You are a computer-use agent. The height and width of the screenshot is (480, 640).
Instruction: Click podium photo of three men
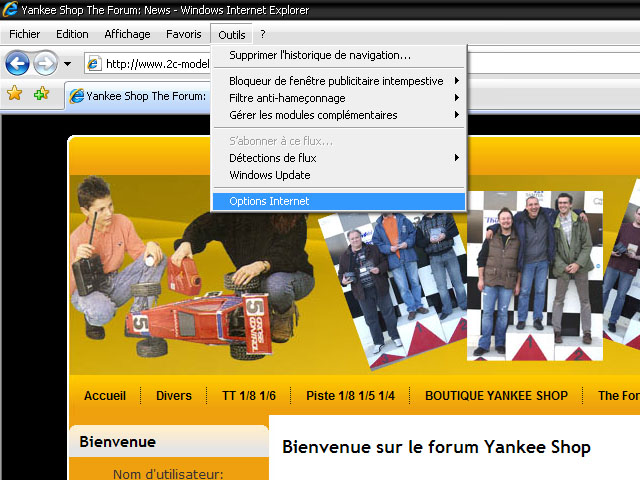tap(535, 276)
